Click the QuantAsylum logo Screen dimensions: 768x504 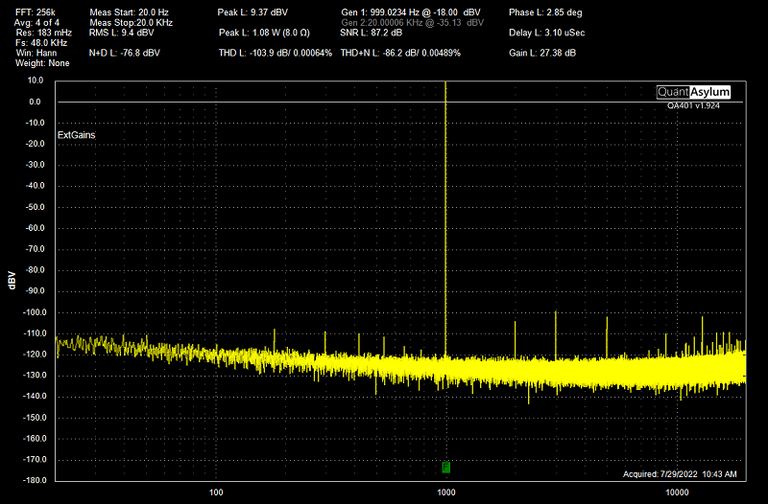[693, 92]
